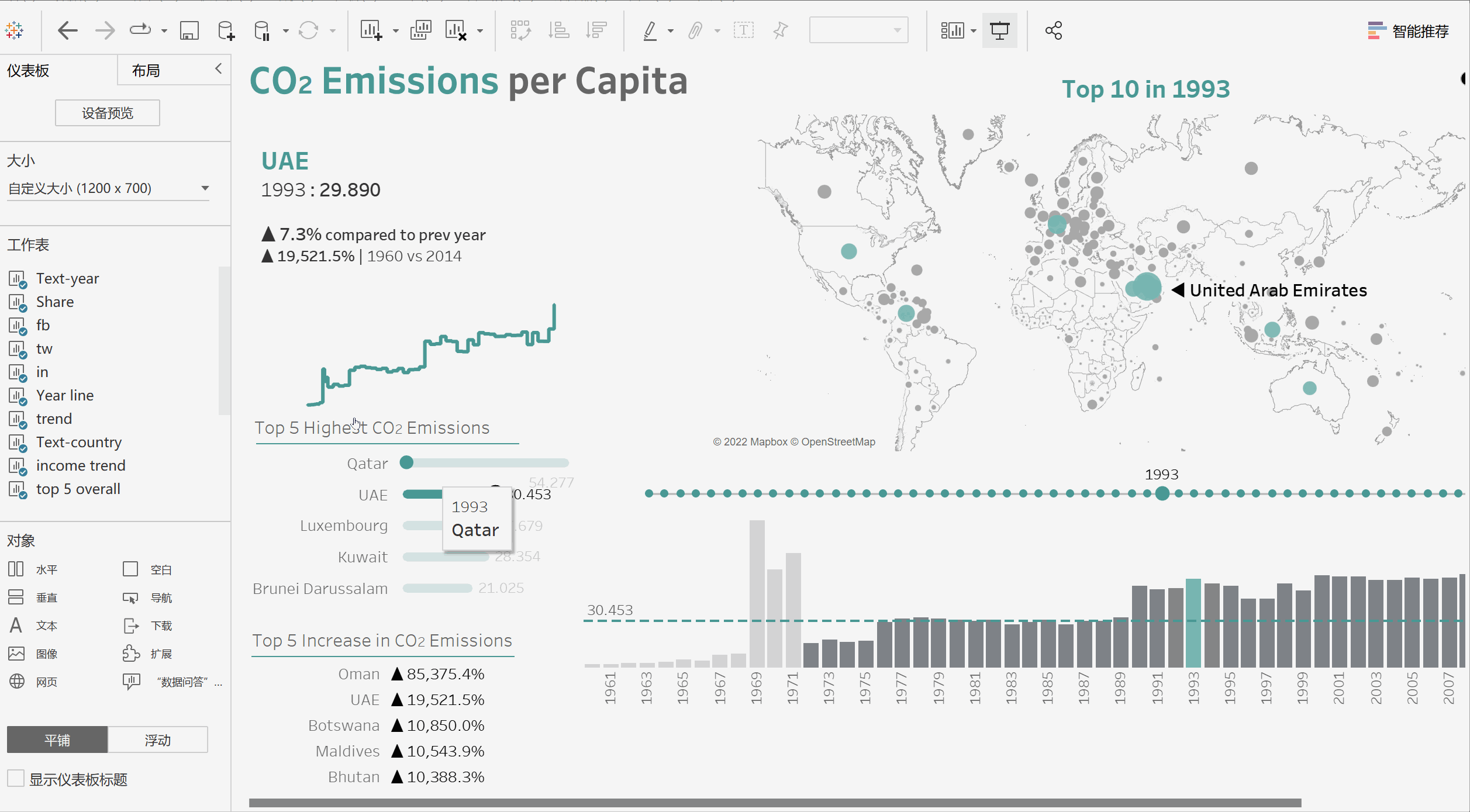The height and width of the screenshot is (812, 1470).
Task: Click the Tableau logo icon
Action: pos(14,30)
